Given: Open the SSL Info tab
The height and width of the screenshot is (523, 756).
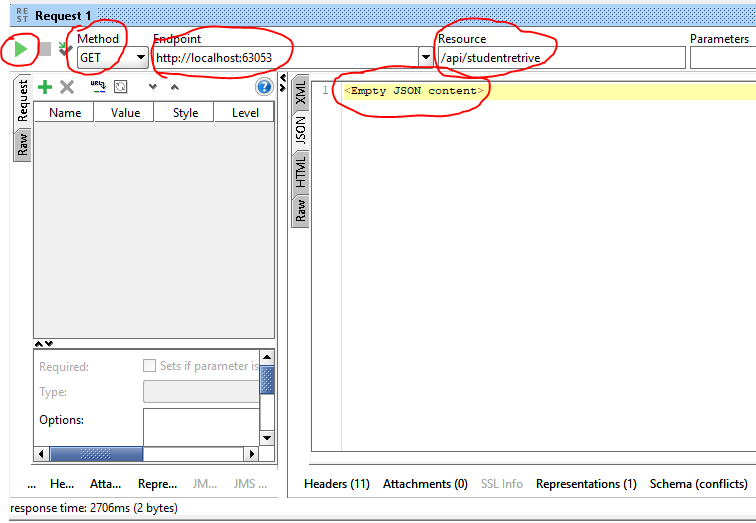Looking at the screenshot, I should click(x=501, y=483).
